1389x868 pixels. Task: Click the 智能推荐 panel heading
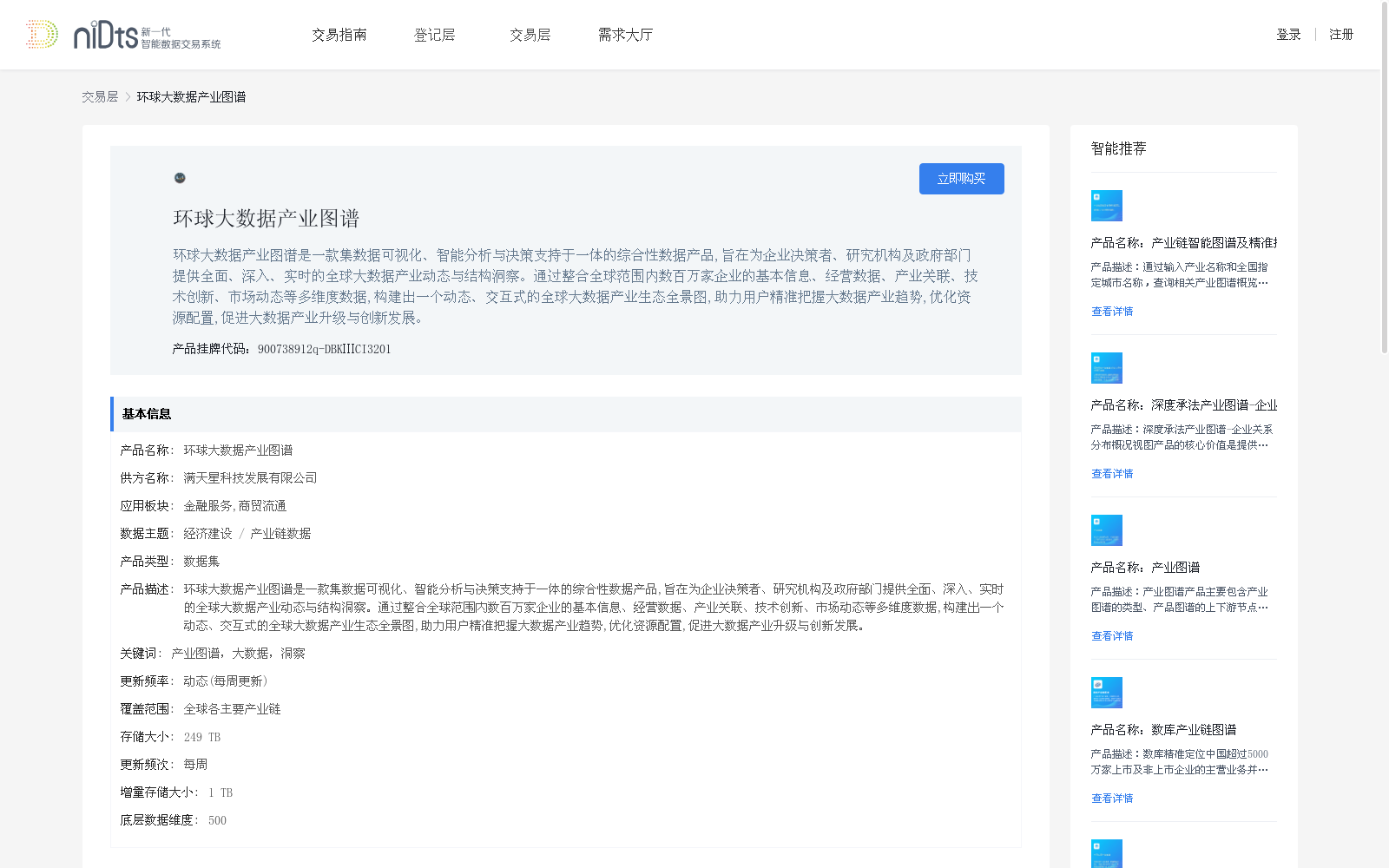pos(1118,148)
